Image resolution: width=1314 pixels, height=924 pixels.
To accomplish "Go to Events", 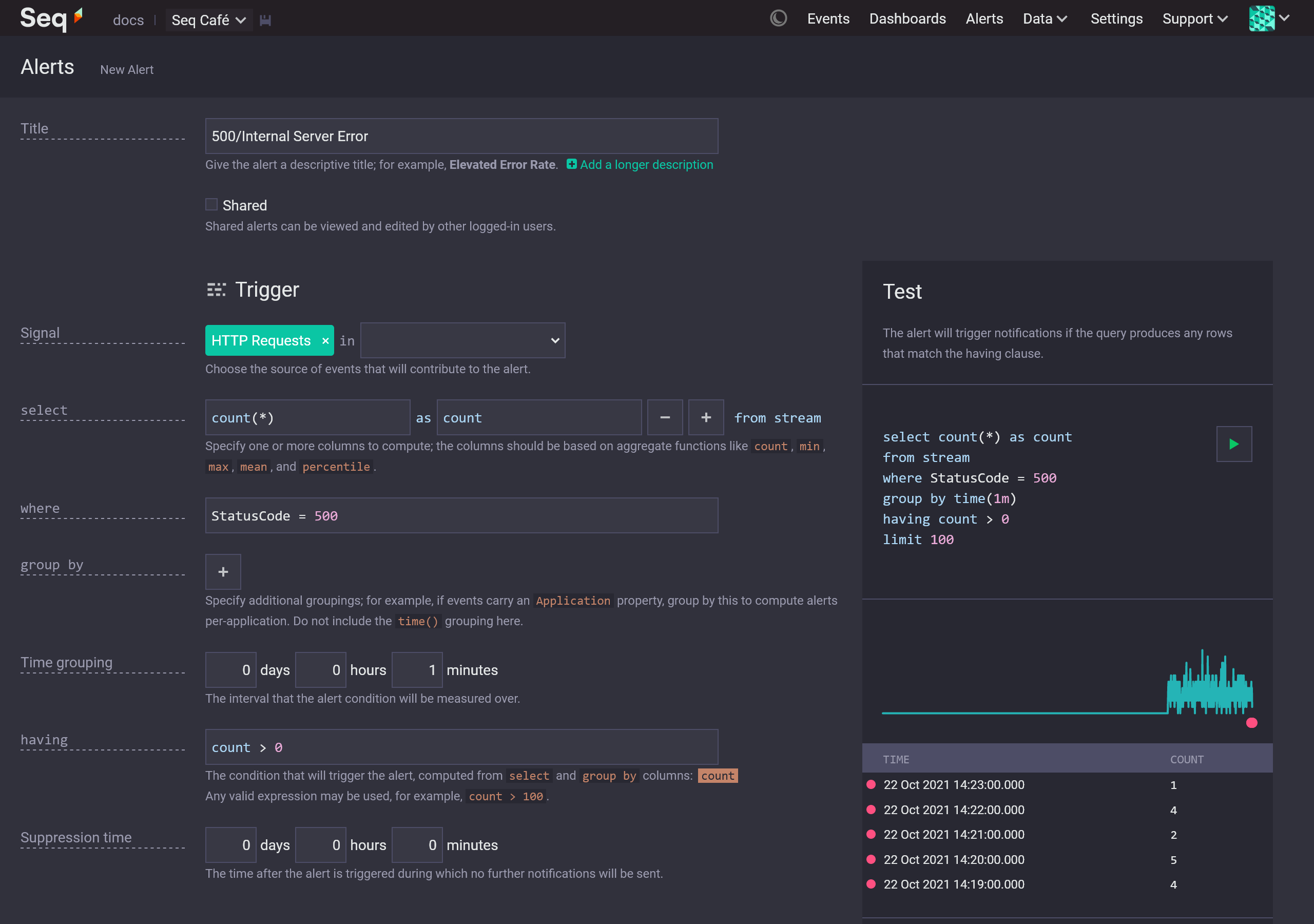I will (828, 18).
